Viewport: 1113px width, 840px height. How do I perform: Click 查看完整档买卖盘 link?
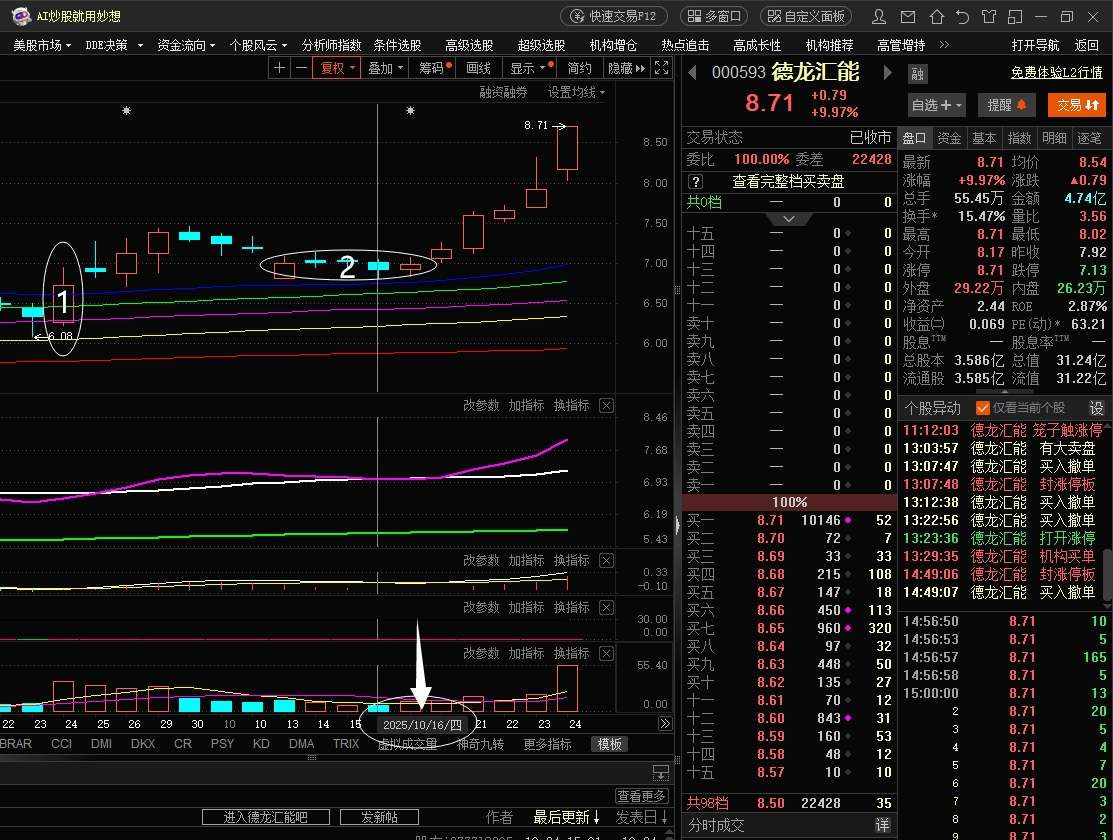click(x=788, y=182)
